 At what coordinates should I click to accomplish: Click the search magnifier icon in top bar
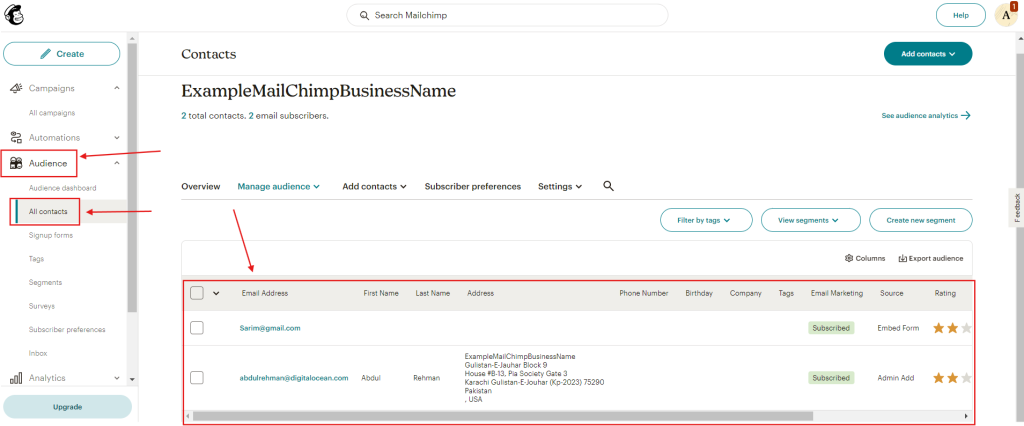click(364, 15)
